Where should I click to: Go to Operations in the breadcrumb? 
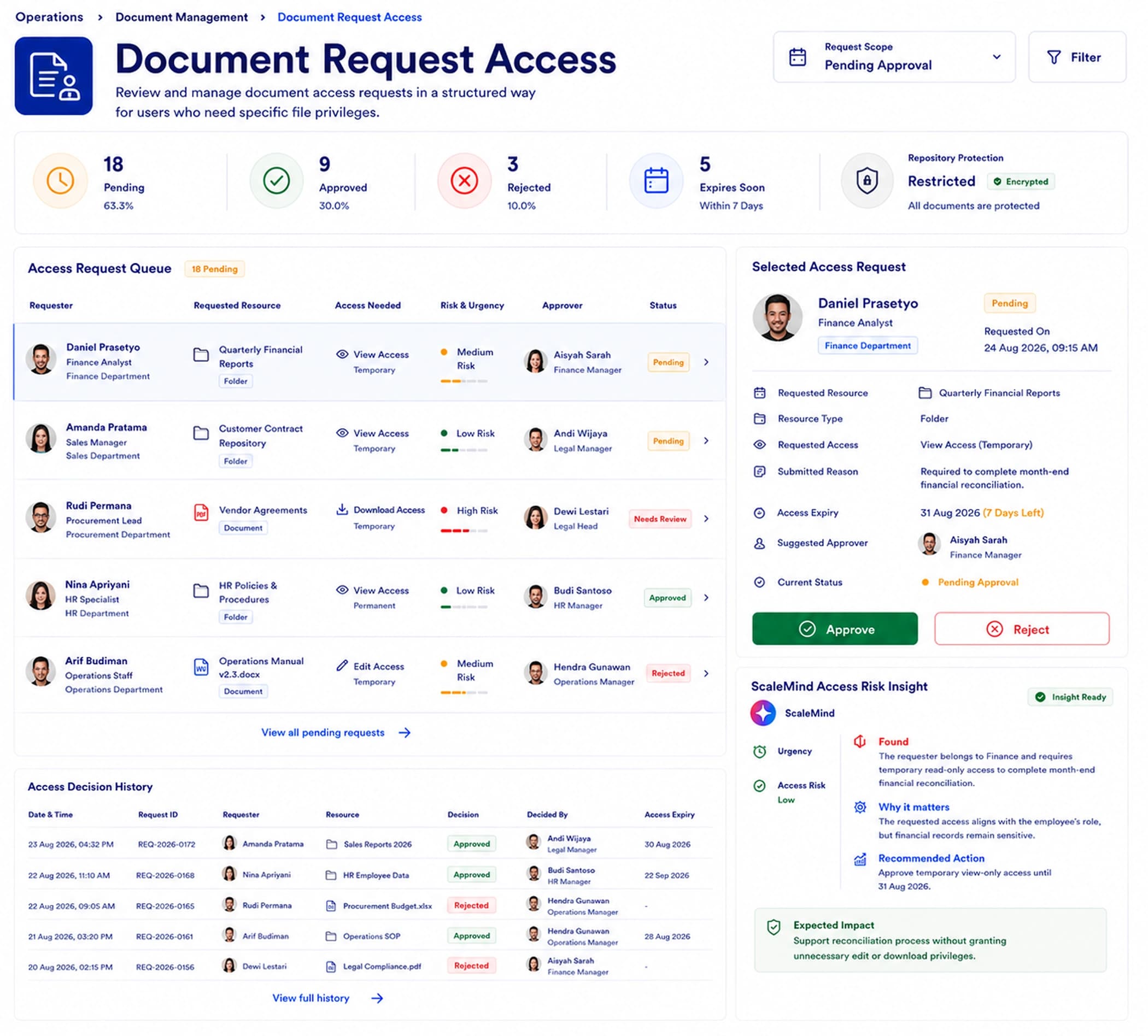[50, 17]
